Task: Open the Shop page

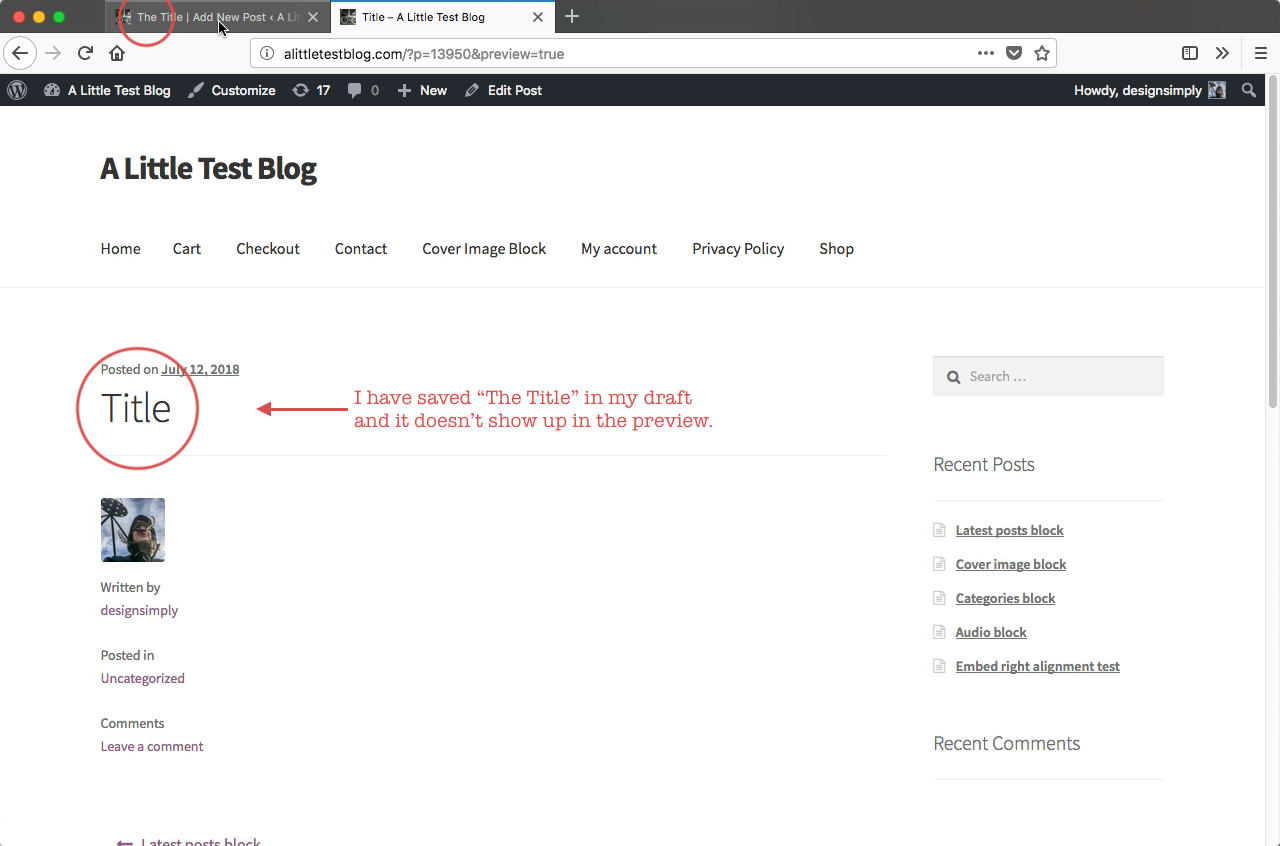Action: [x=836, y=248]
